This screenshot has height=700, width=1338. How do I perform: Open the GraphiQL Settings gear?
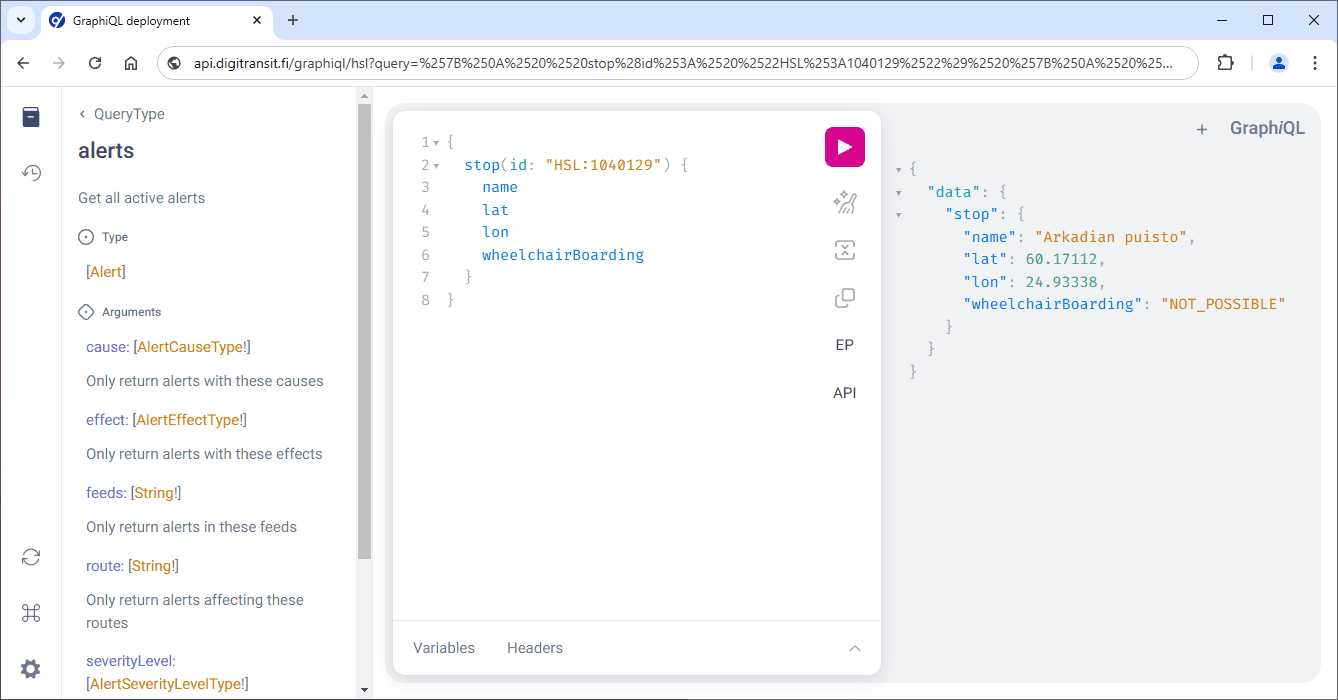(31, 669)
